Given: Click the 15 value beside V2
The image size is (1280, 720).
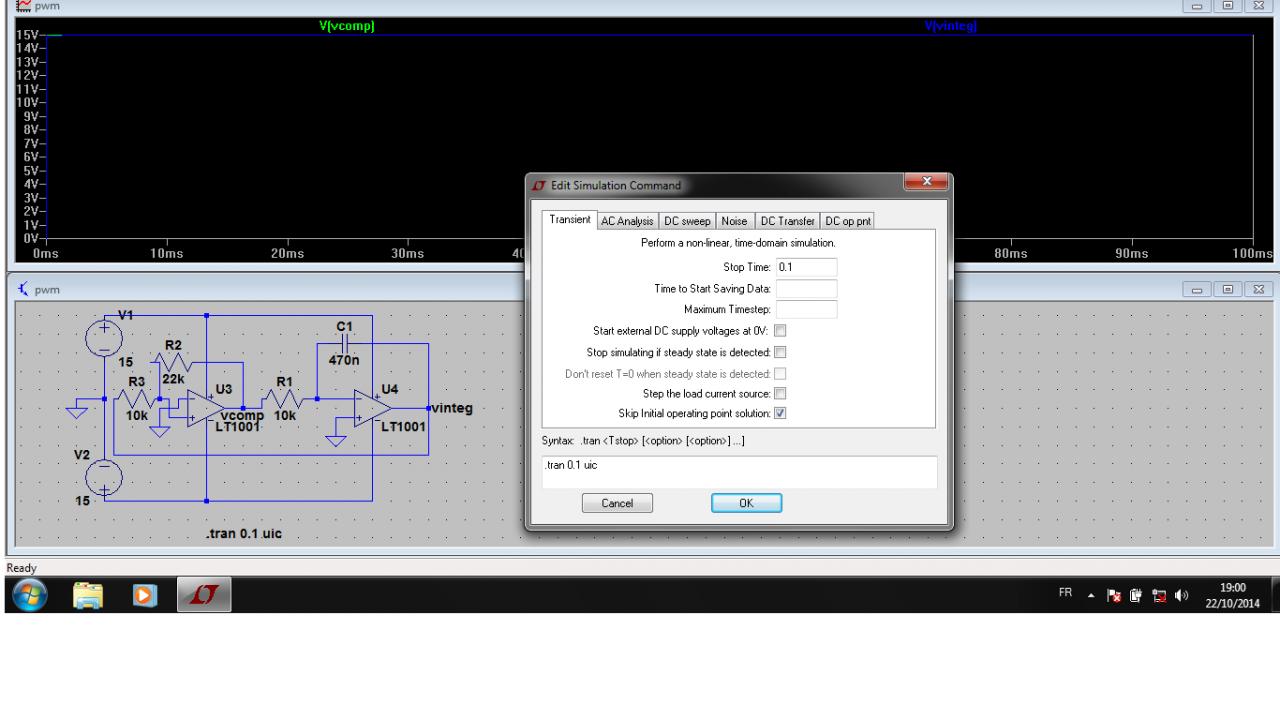Looking at the screenshot, I should (x=84, y=500).
